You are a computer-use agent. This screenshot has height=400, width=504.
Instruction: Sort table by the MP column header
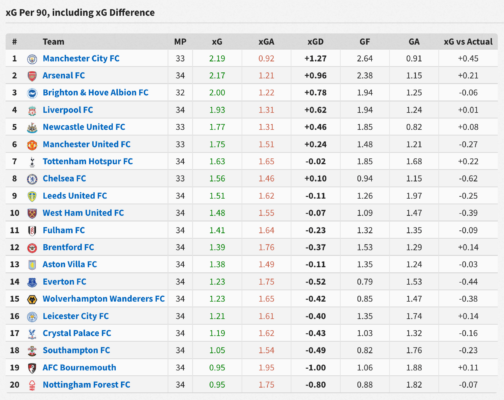[180, 42]
